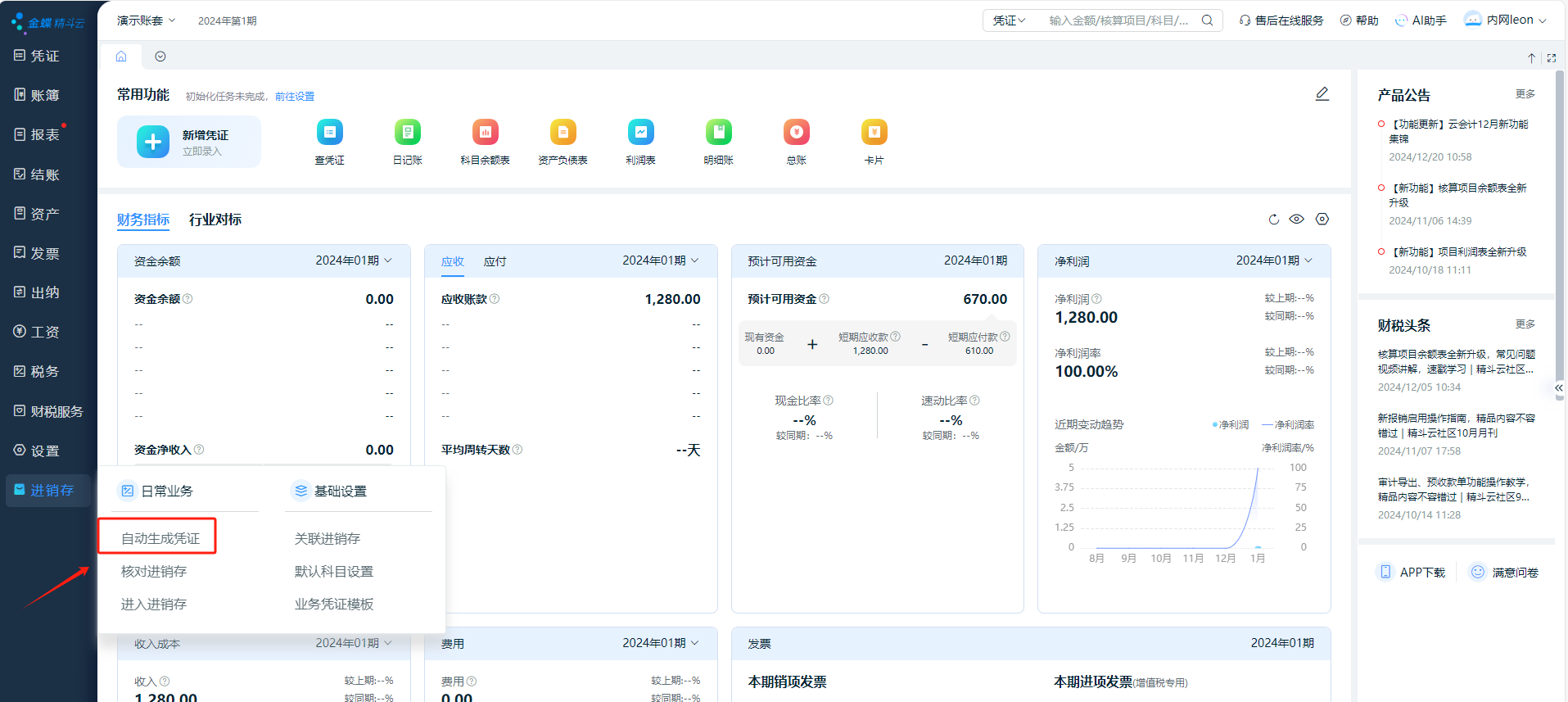The image size is (1568, 702).
Task: Expand the 凭证 search type dropdown
Action: click(1009, 20)
